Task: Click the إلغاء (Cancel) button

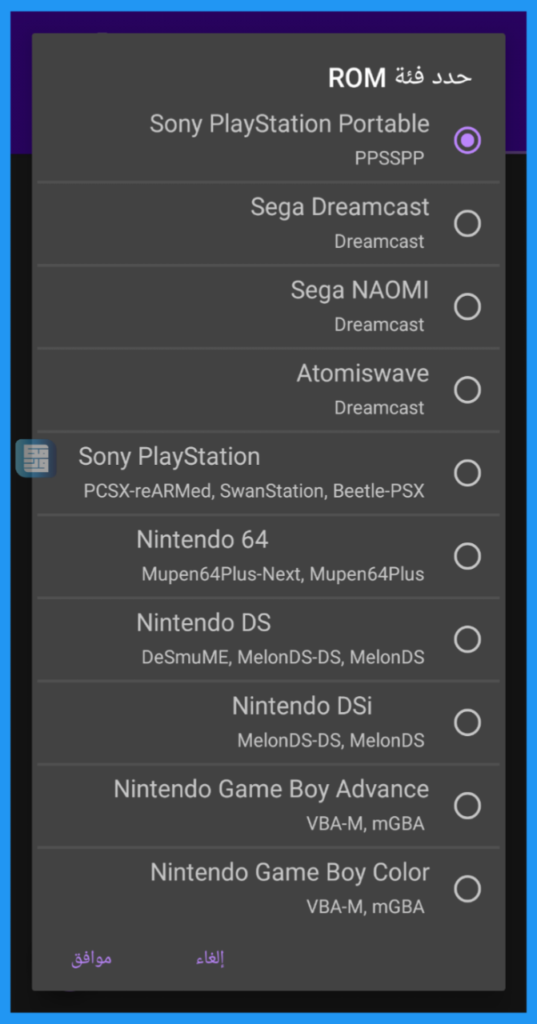Action: [210, 959]
